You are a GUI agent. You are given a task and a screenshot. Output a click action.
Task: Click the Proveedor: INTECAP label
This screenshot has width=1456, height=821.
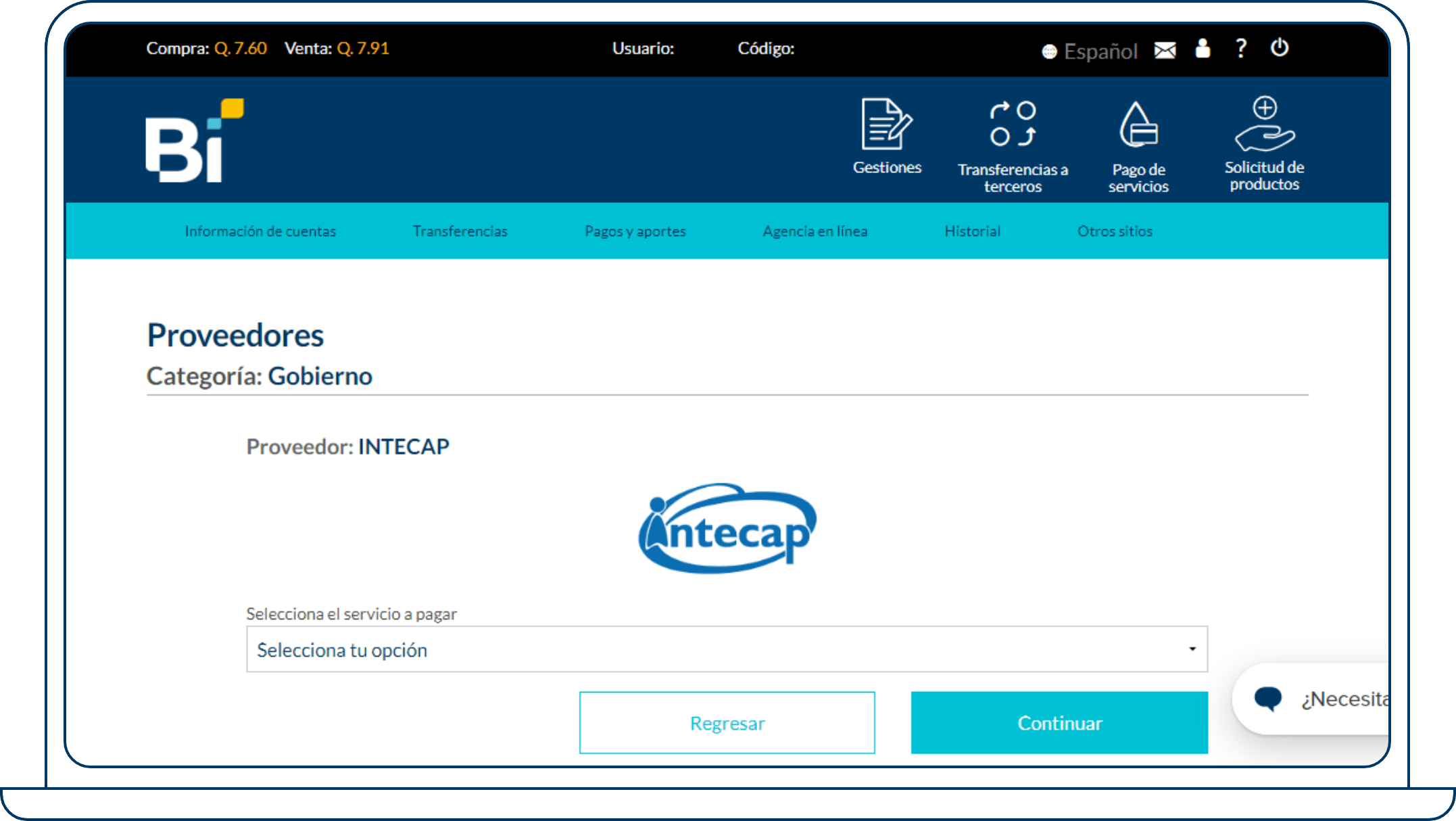coord(348,447)
